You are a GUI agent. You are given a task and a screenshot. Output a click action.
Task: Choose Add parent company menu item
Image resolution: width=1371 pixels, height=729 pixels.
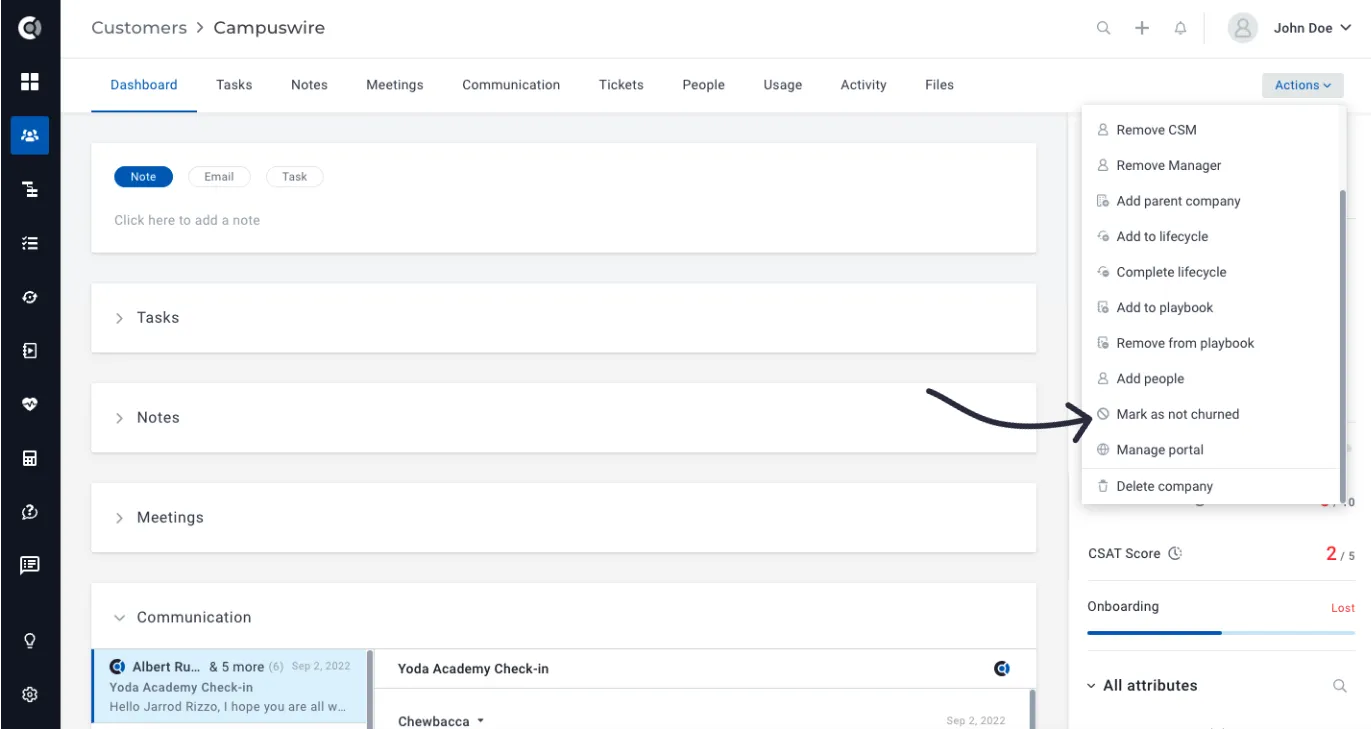[1210, 201]
